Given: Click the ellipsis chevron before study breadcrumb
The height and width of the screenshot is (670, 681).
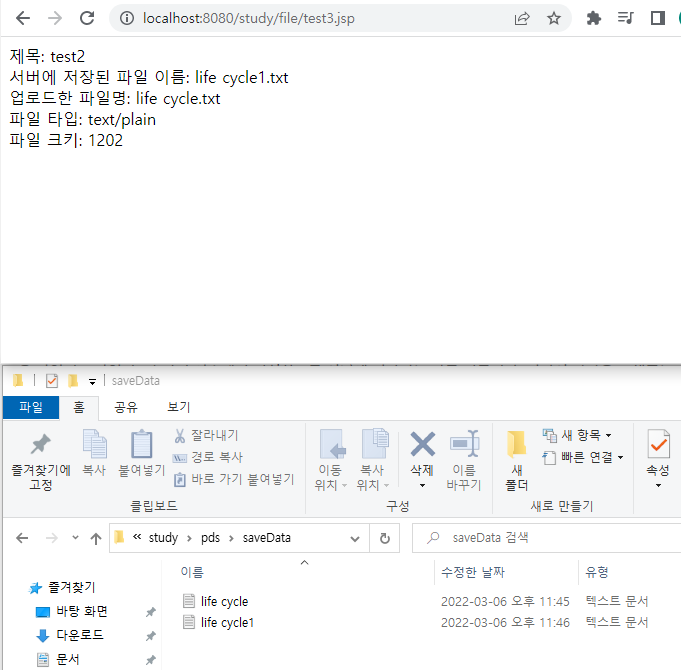Looking at the screenshot, I should coord(137,537).
